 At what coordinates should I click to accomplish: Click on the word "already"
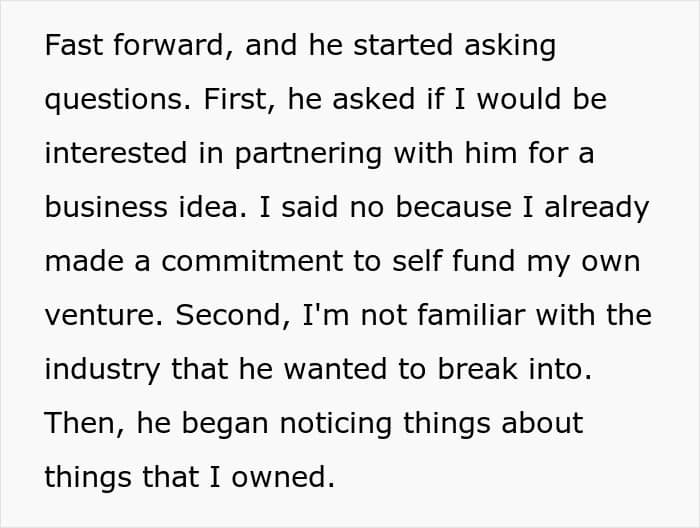tap(596, 209)
